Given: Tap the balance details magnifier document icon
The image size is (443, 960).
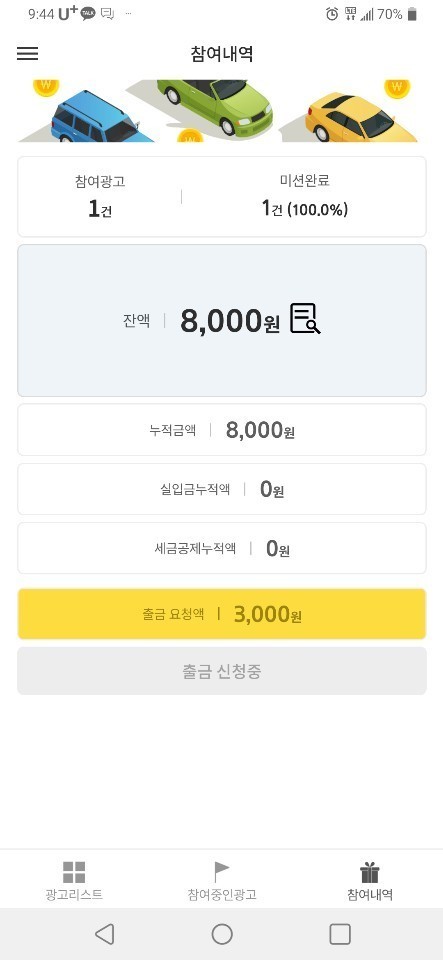Looking at the screenshot, I should coord(305,319).
